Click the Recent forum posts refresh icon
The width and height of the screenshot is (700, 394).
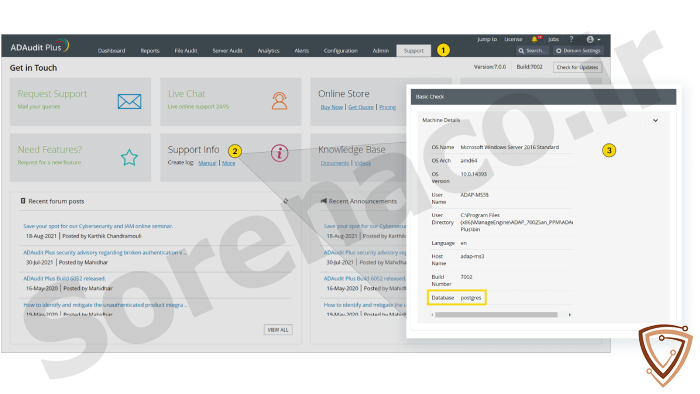[286, 201]
